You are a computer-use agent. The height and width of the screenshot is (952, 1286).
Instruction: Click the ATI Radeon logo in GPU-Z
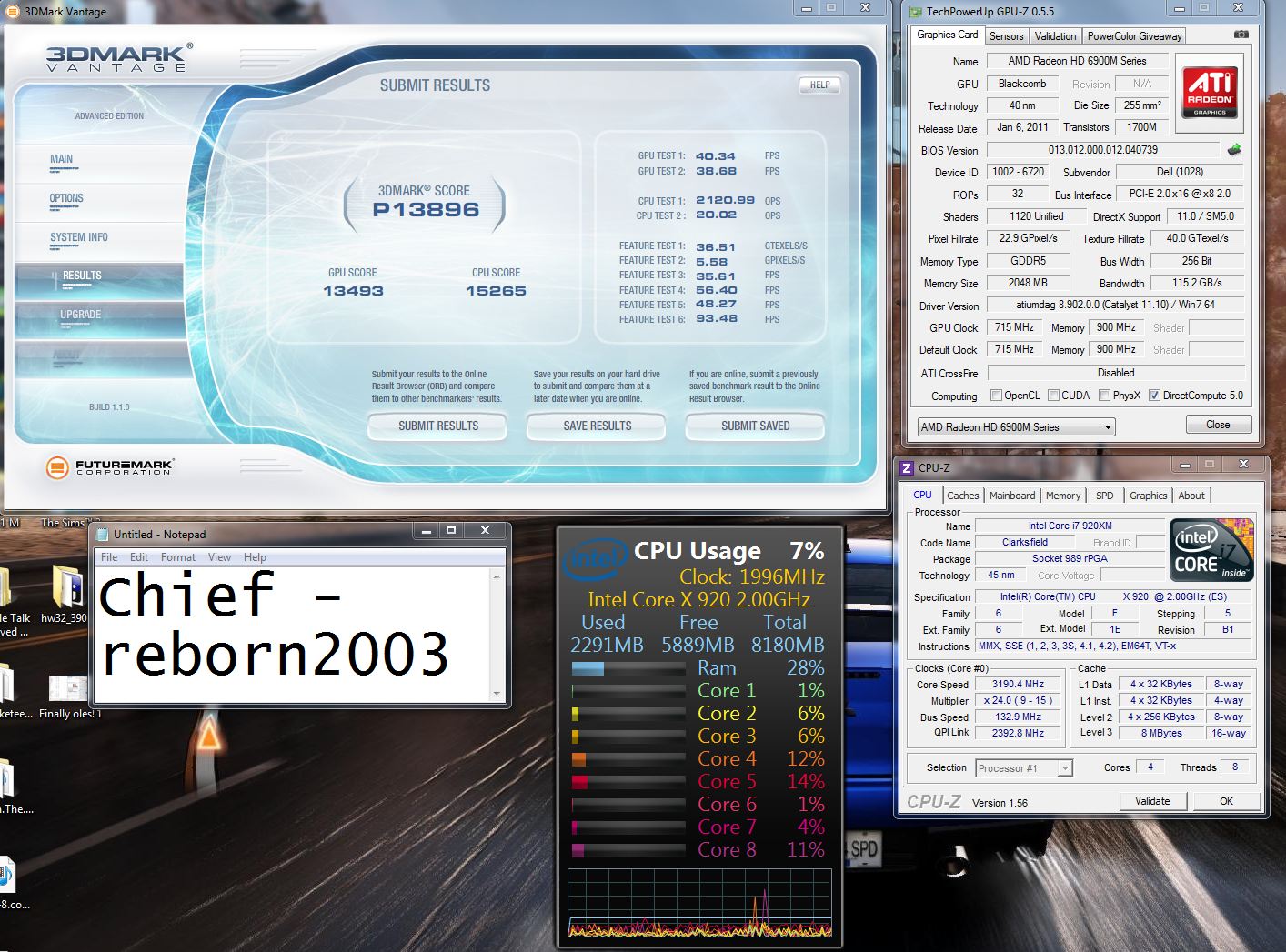[x=1210, y=91]
